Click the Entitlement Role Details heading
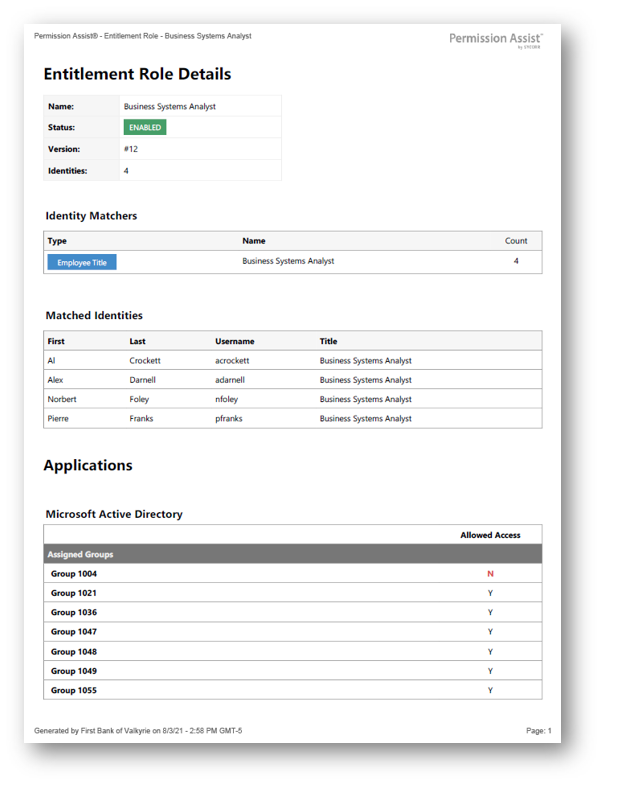 137,74
